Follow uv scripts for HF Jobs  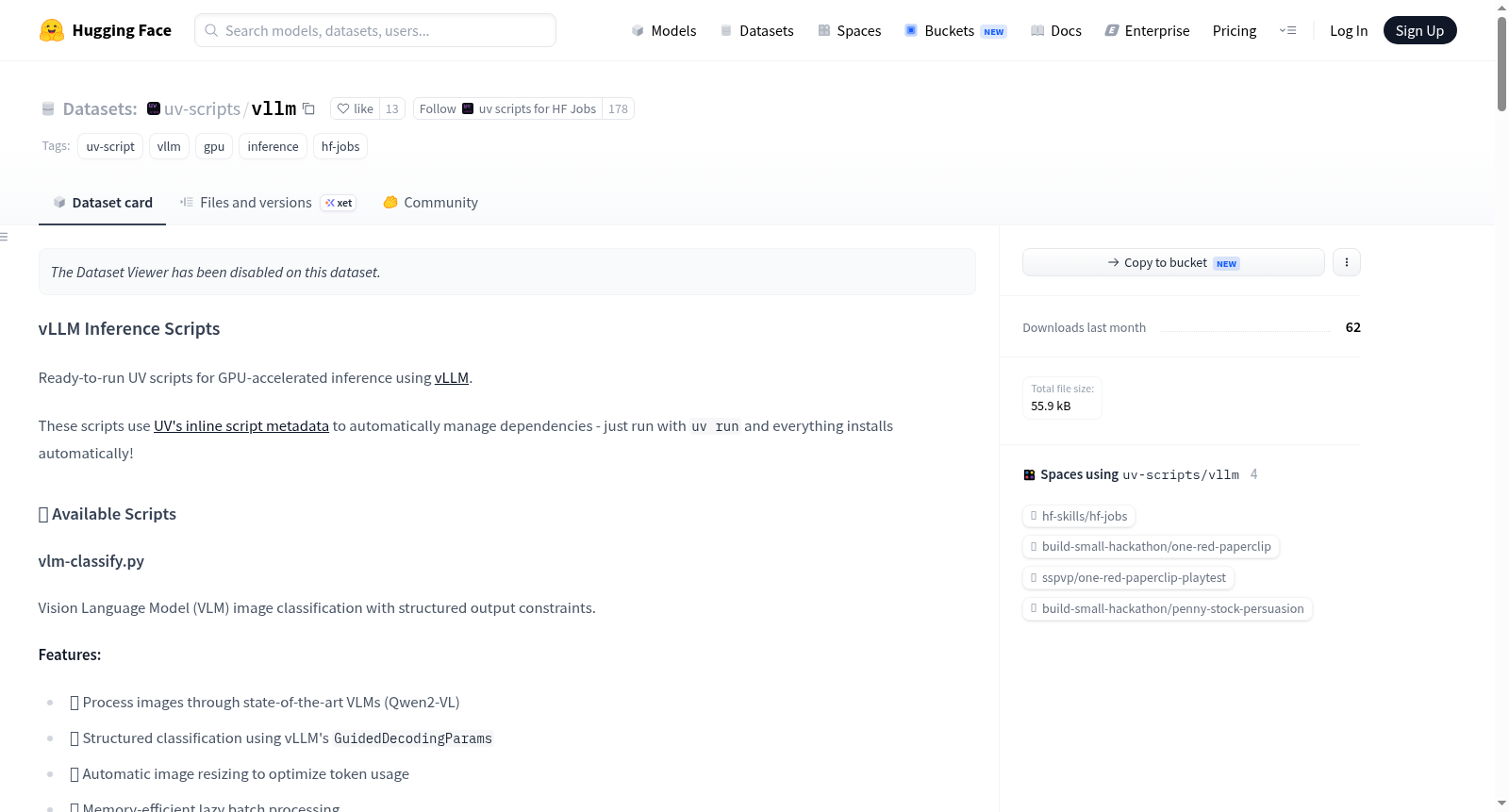507,108
